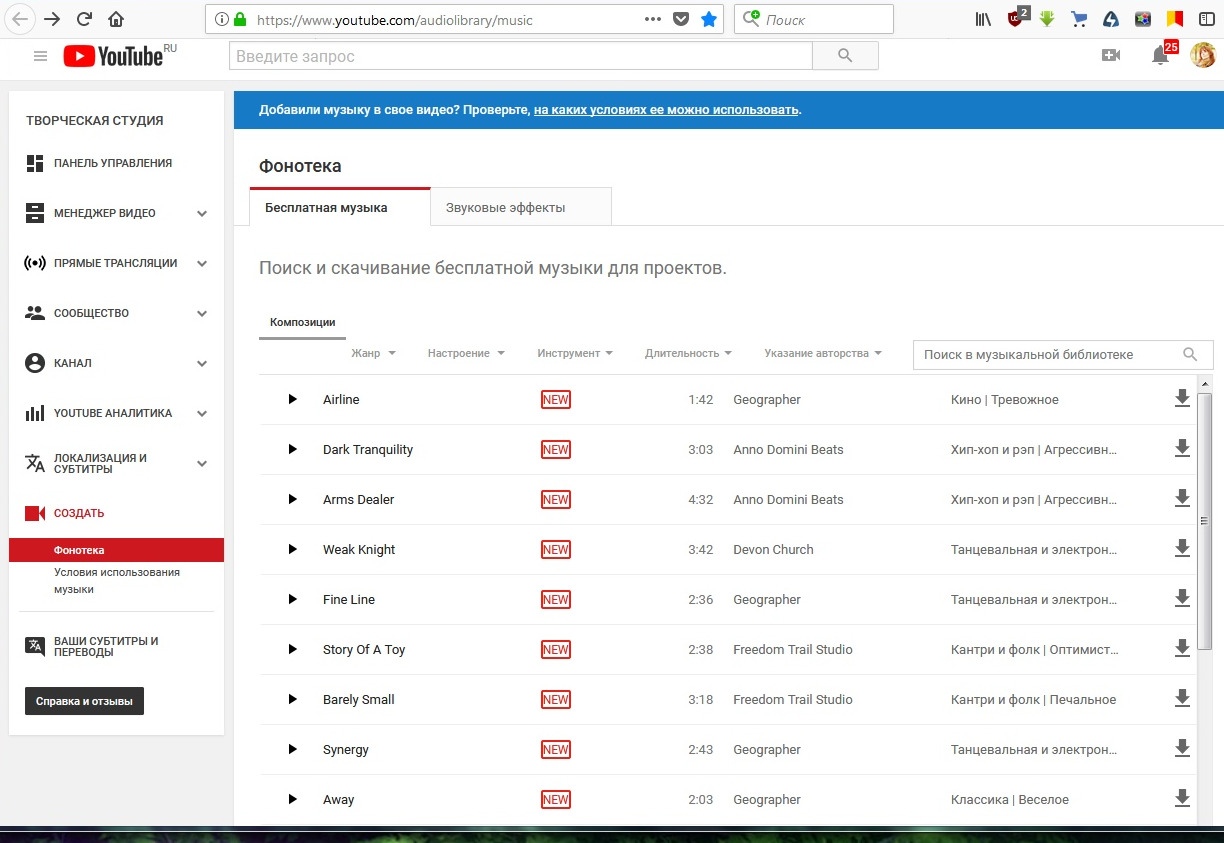Open 'на каких условиях' banner link
The image size is (1224, 843).
[x=666, y=109]
